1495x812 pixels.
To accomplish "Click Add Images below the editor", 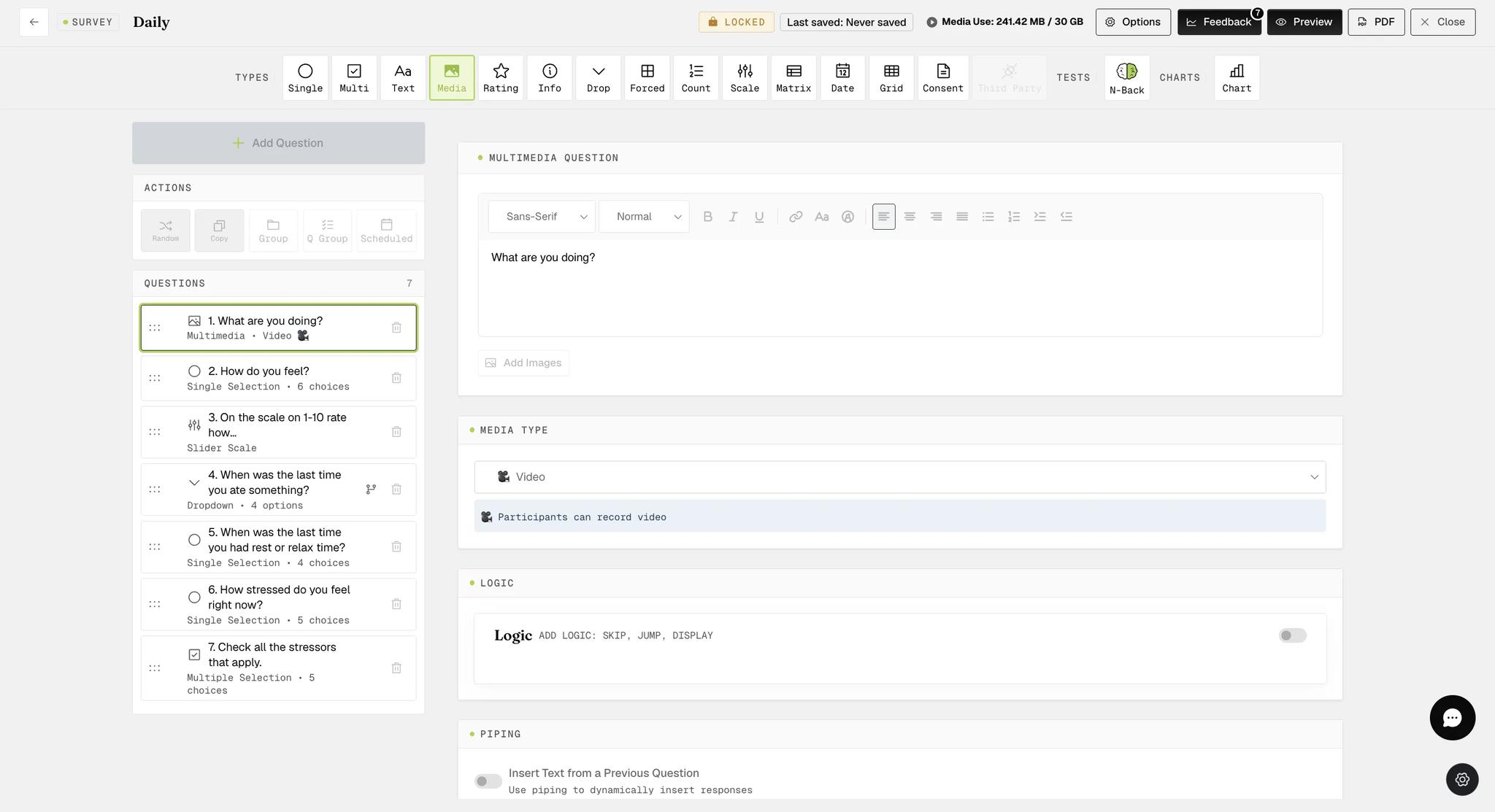I will (523, 363).
